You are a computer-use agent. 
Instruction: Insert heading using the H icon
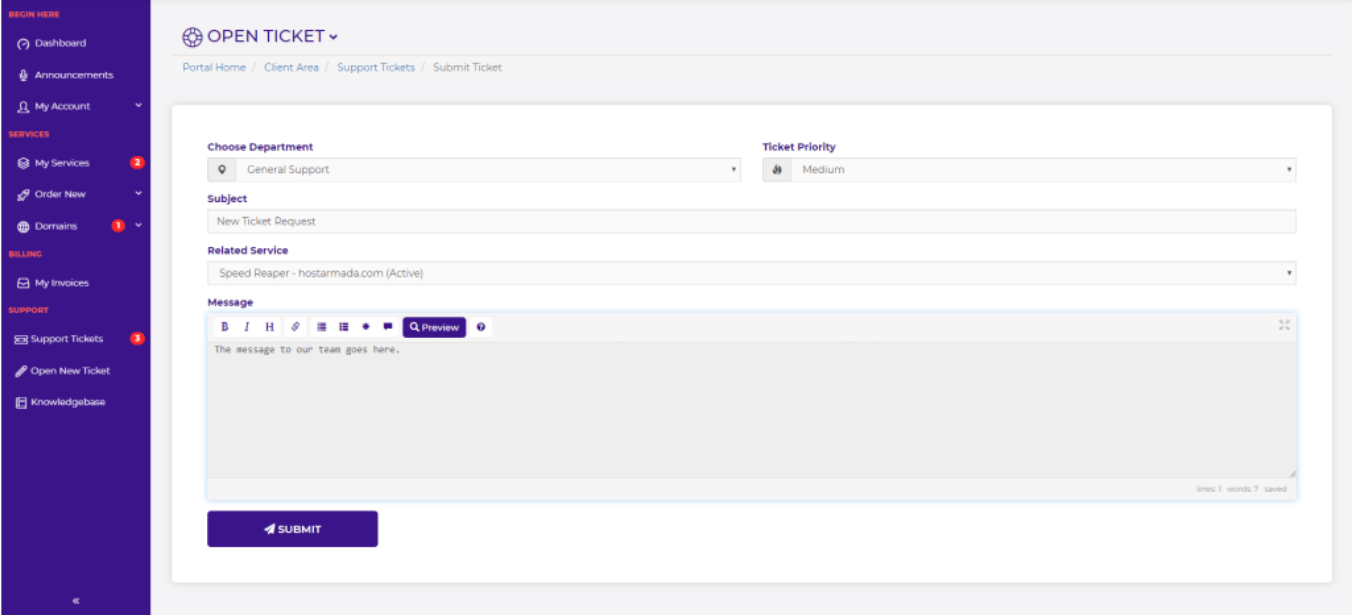pos(269,327)
